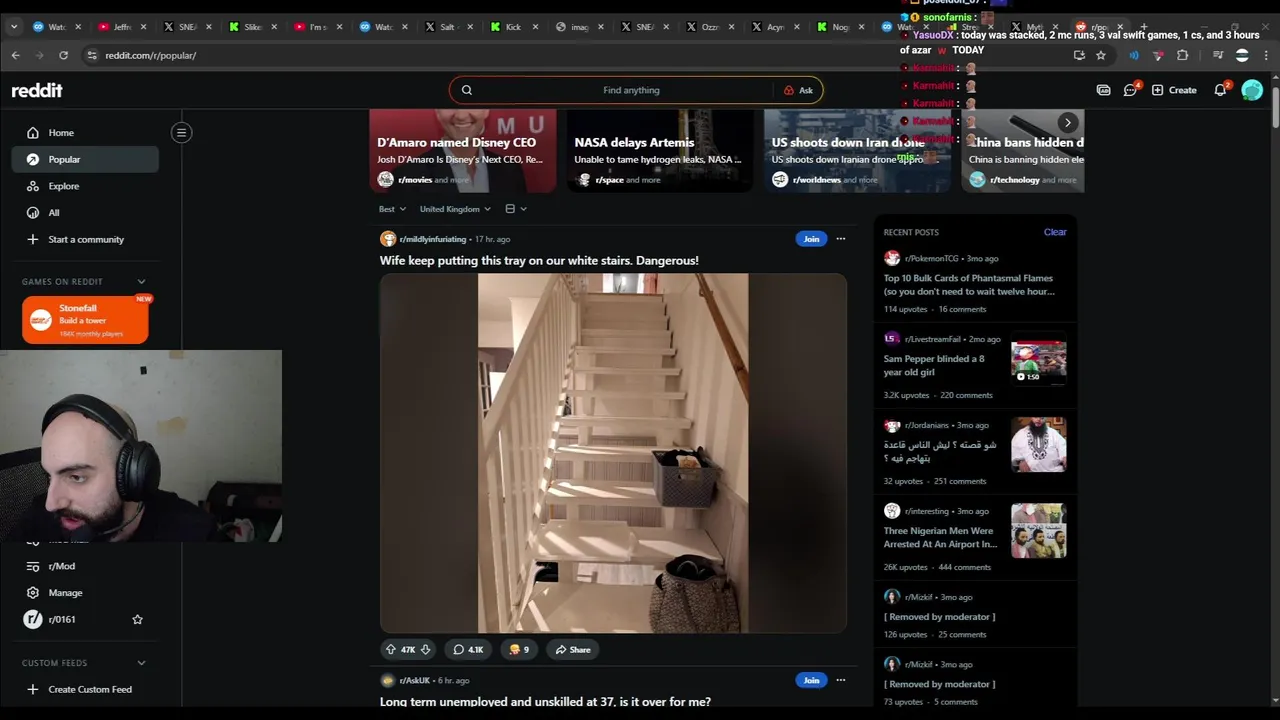Click Start a community

click(85, 239)
